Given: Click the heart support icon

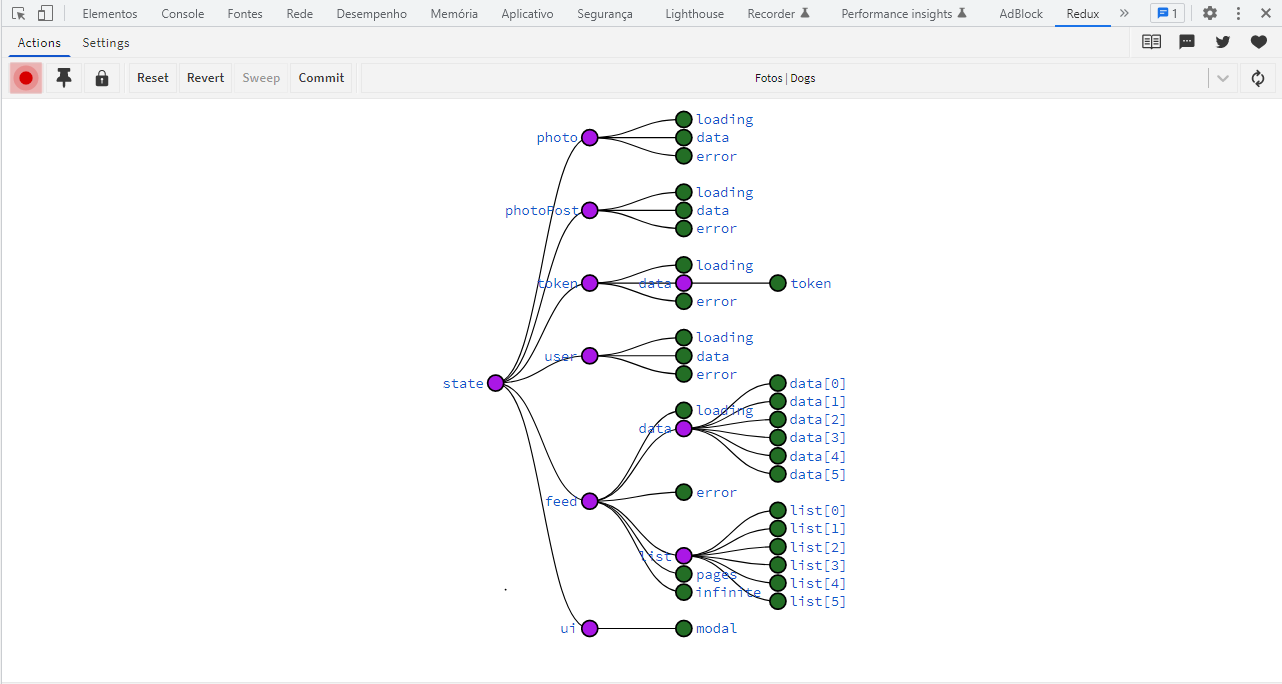Looking at the screenshot, I should pos(1256,42).
